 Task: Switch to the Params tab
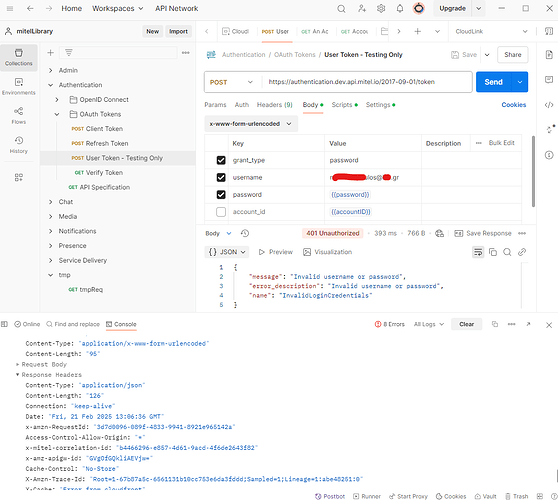click(x=215, y=105)
